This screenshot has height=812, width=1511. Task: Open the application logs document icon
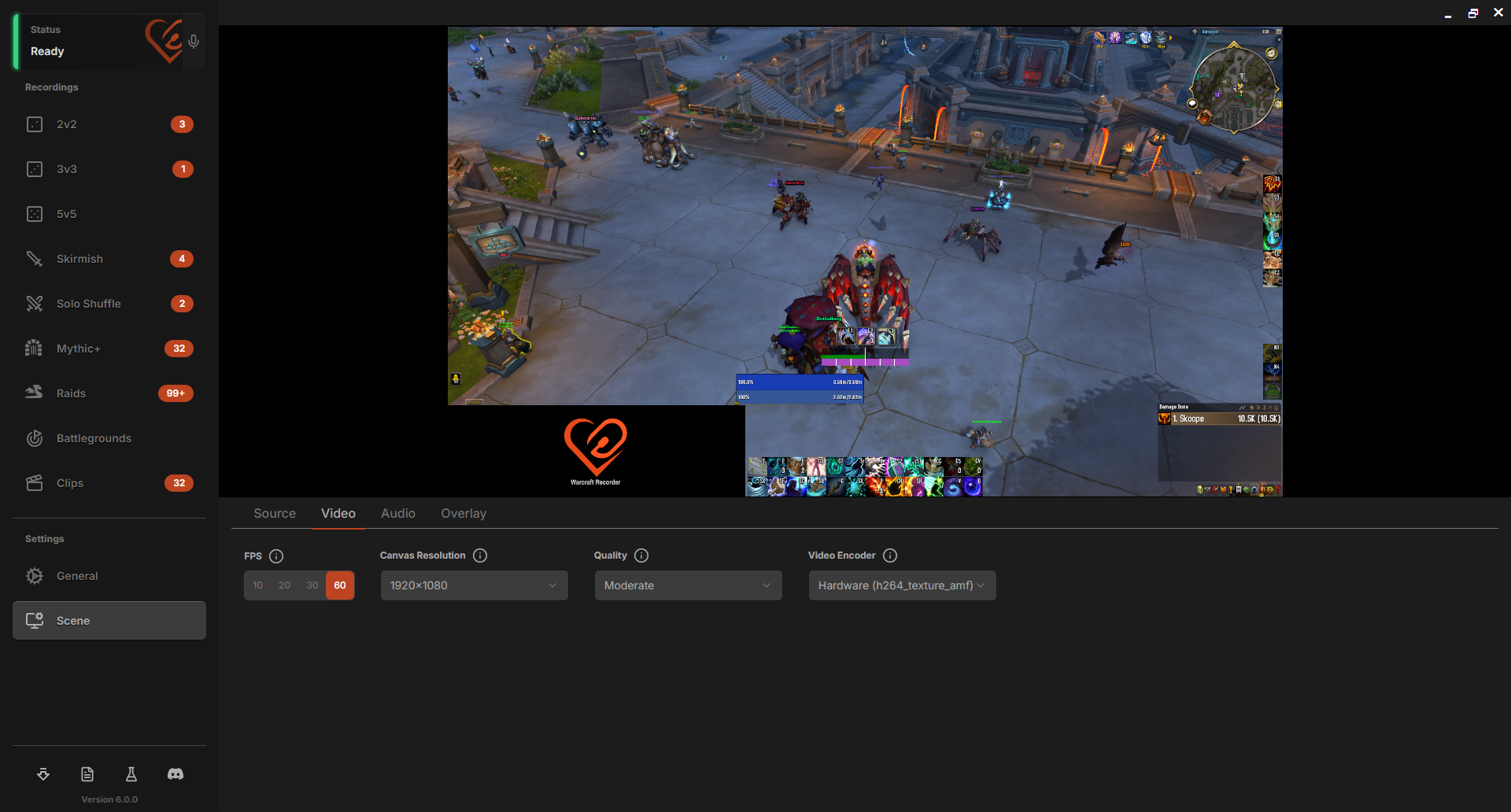point(87,774)
